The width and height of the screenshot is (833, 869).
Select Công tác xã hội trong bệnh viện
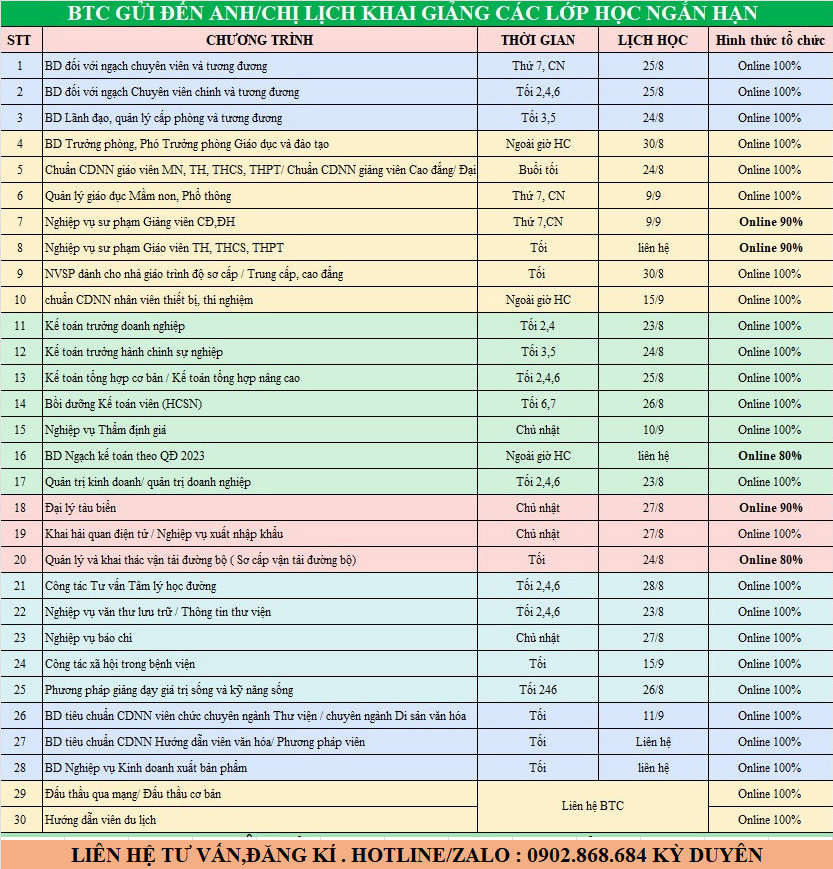[259, 664]
